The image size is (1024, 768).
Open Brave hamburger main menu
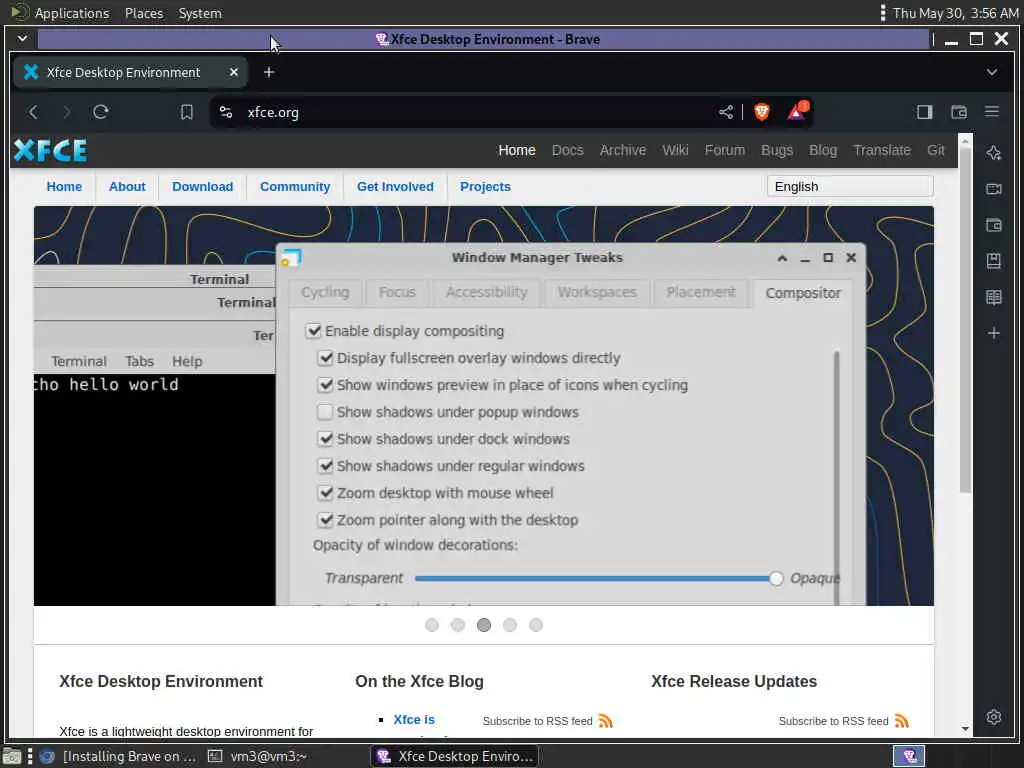[992, 112]
